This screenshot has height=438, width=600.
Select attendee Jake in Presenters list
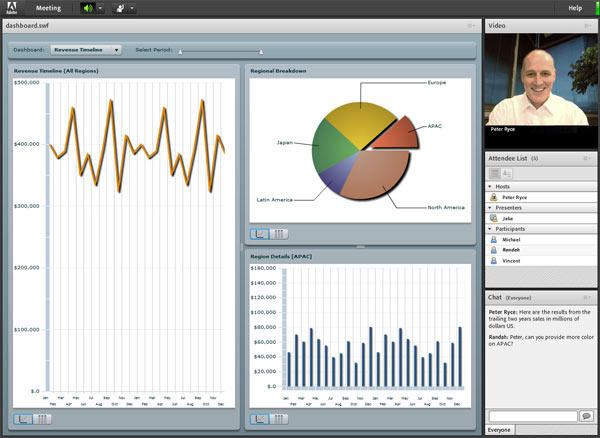(508, 218)
